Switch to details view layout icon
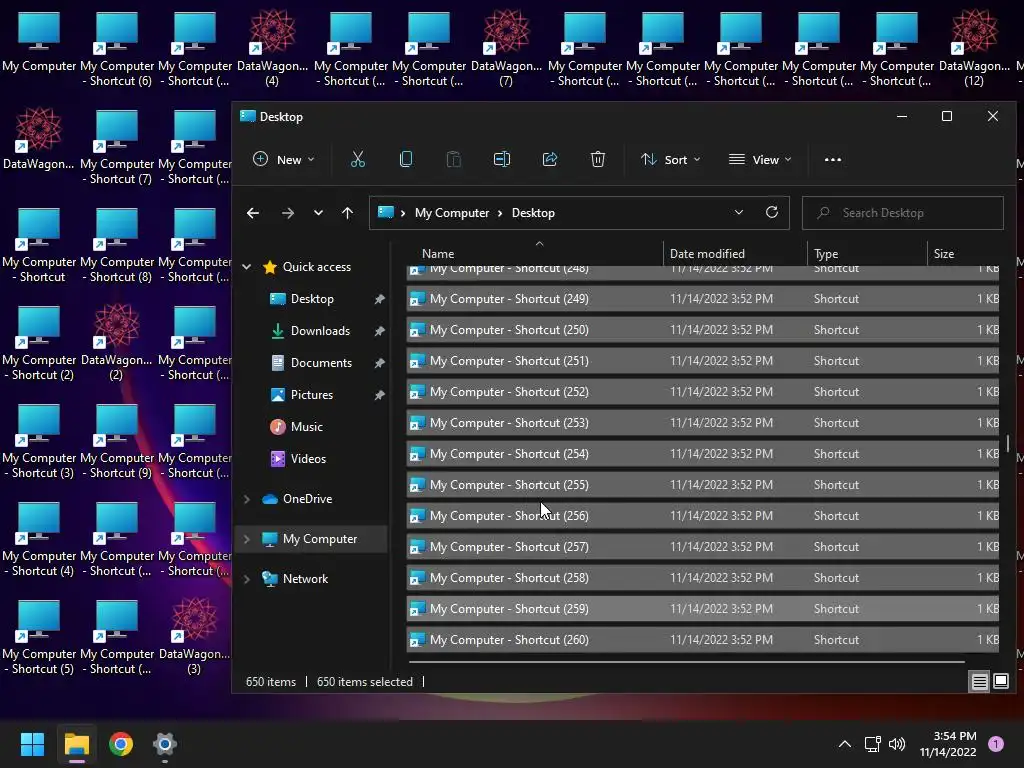Image resolution: width=1024 pixels, height=768 pixels. (980, 682)
